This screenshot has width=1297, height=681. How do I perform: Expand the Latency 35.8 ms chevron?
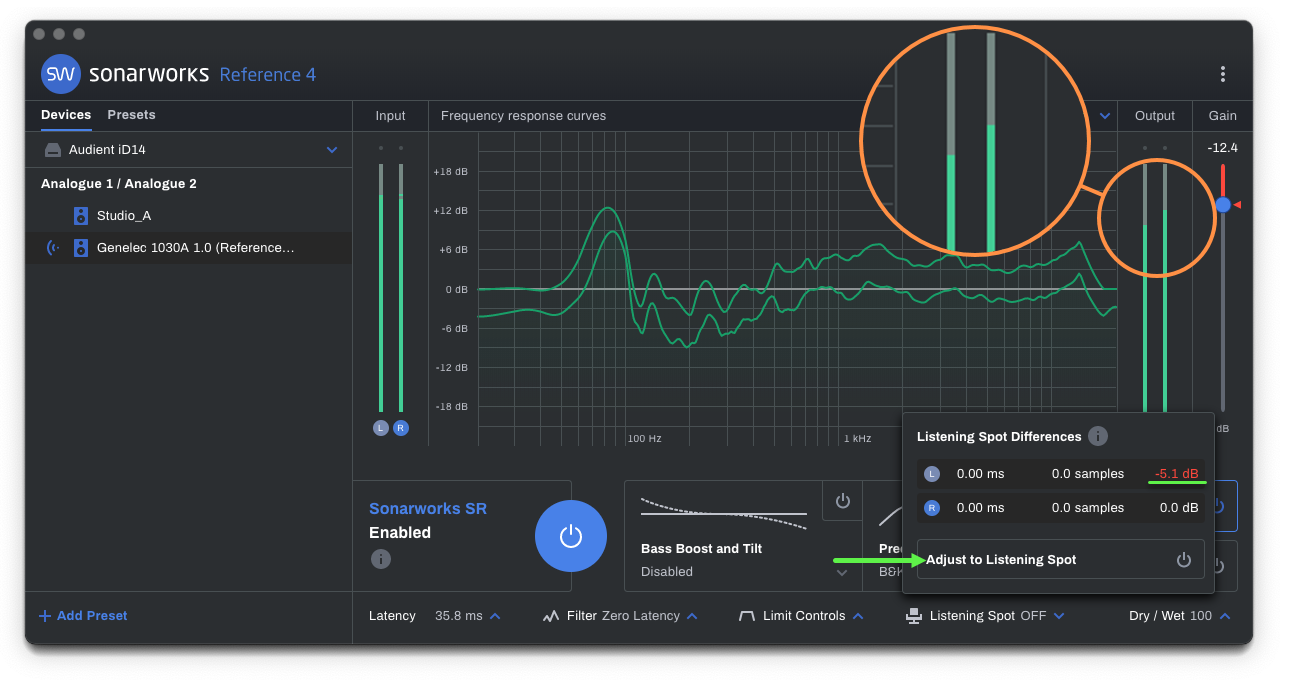pos(495,616)
